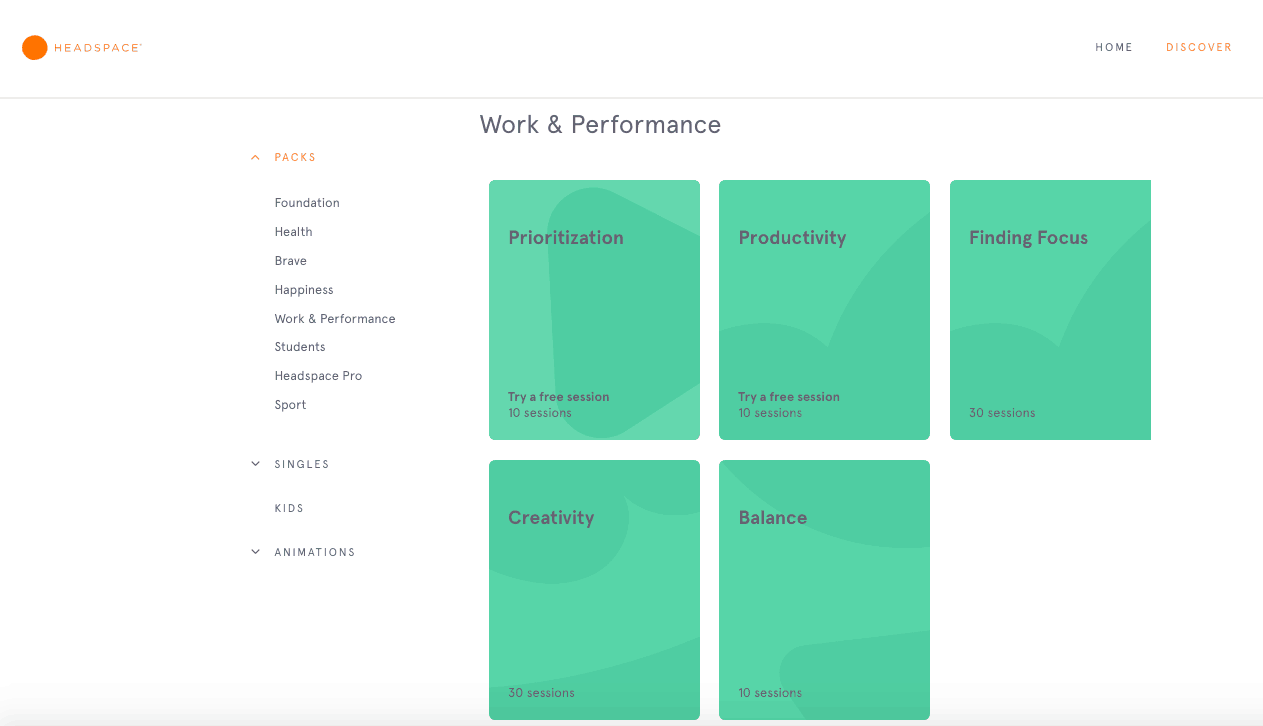
Task: Open the Happiness pack category
Action: (304, 290)
